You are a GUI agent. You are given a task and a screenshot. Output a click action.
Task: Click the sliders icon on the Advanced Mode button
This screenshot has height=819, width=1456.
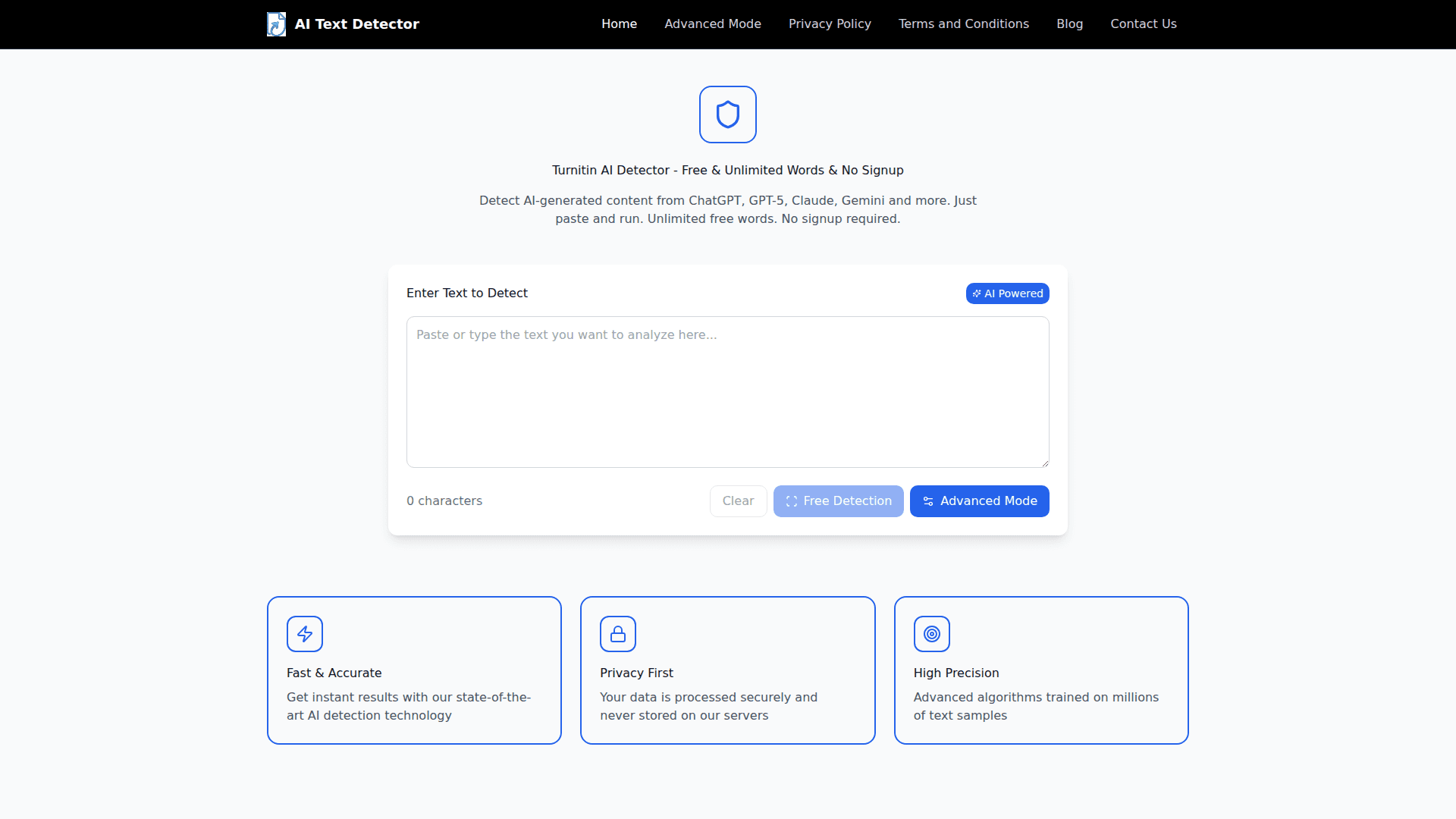pos(928,501)
